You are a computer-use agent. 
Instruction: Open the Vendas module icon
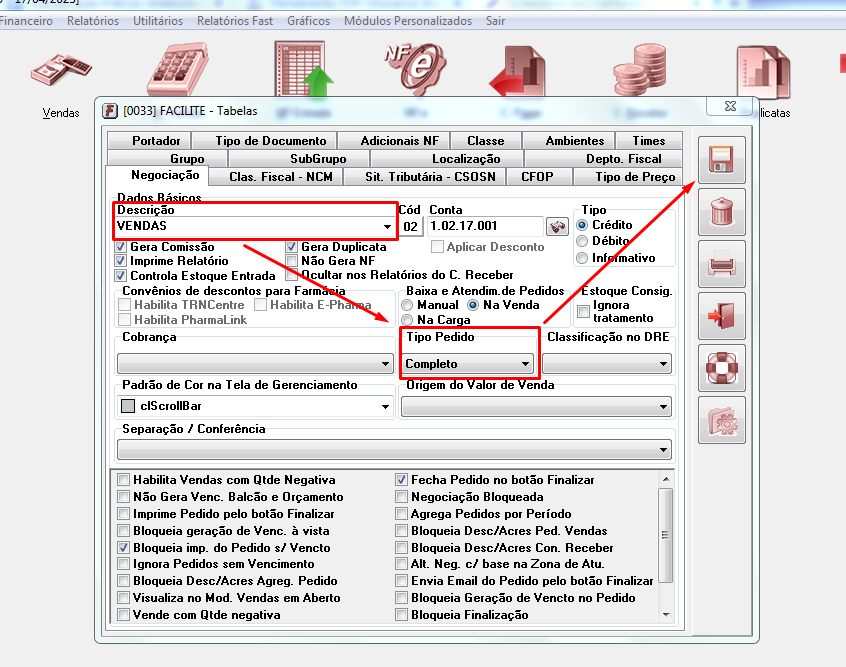pos(61,70)
